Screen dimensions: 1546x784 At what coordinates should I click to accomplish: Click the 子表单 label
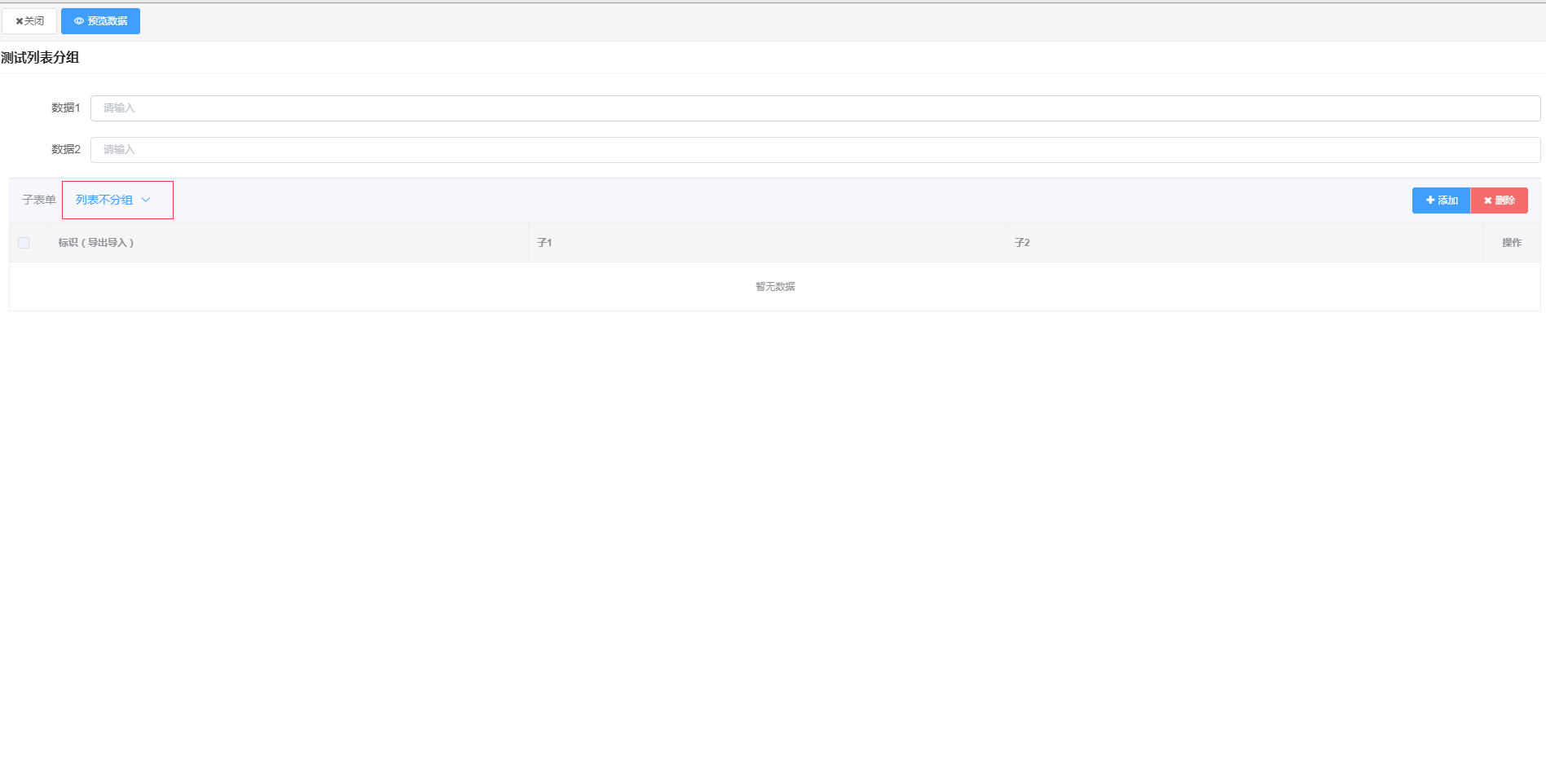(x=39, y=200)
